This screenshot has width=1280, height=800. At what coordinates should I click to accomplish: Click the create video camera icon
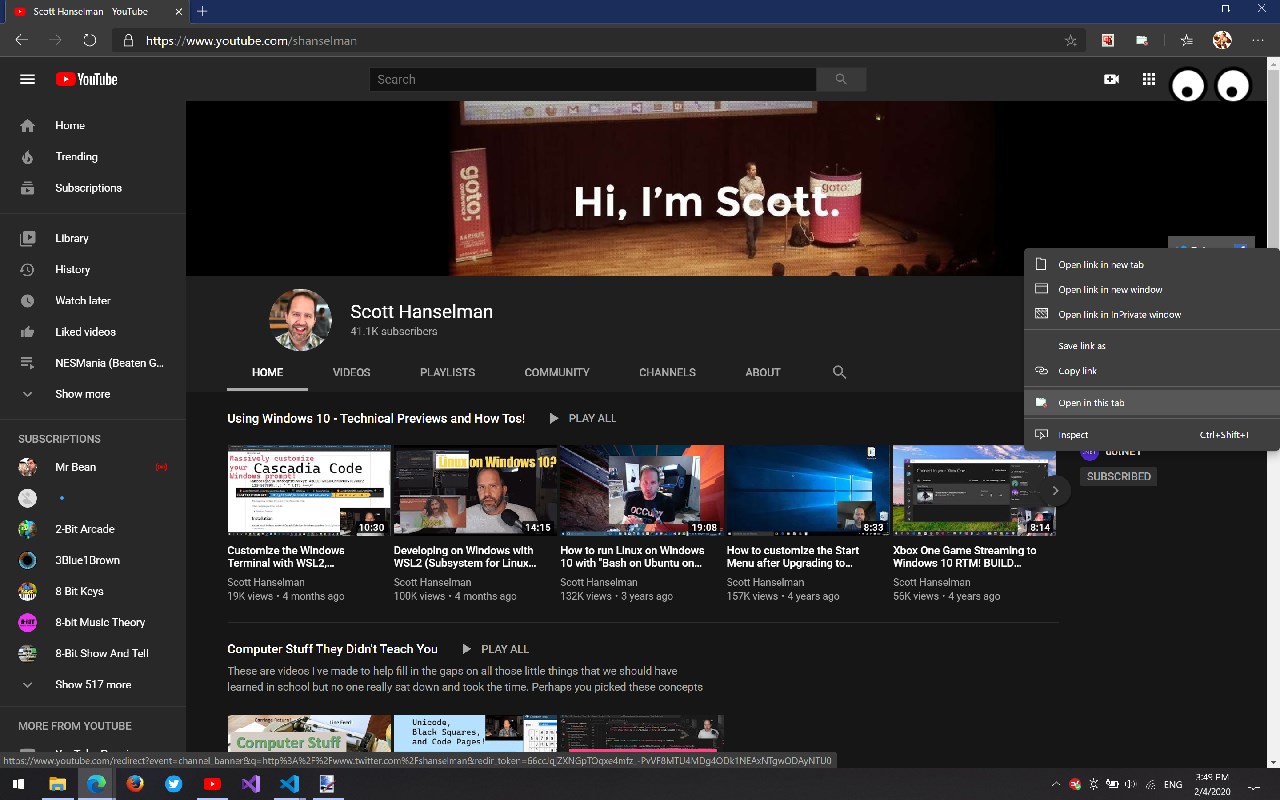[x=1111, y=80]
